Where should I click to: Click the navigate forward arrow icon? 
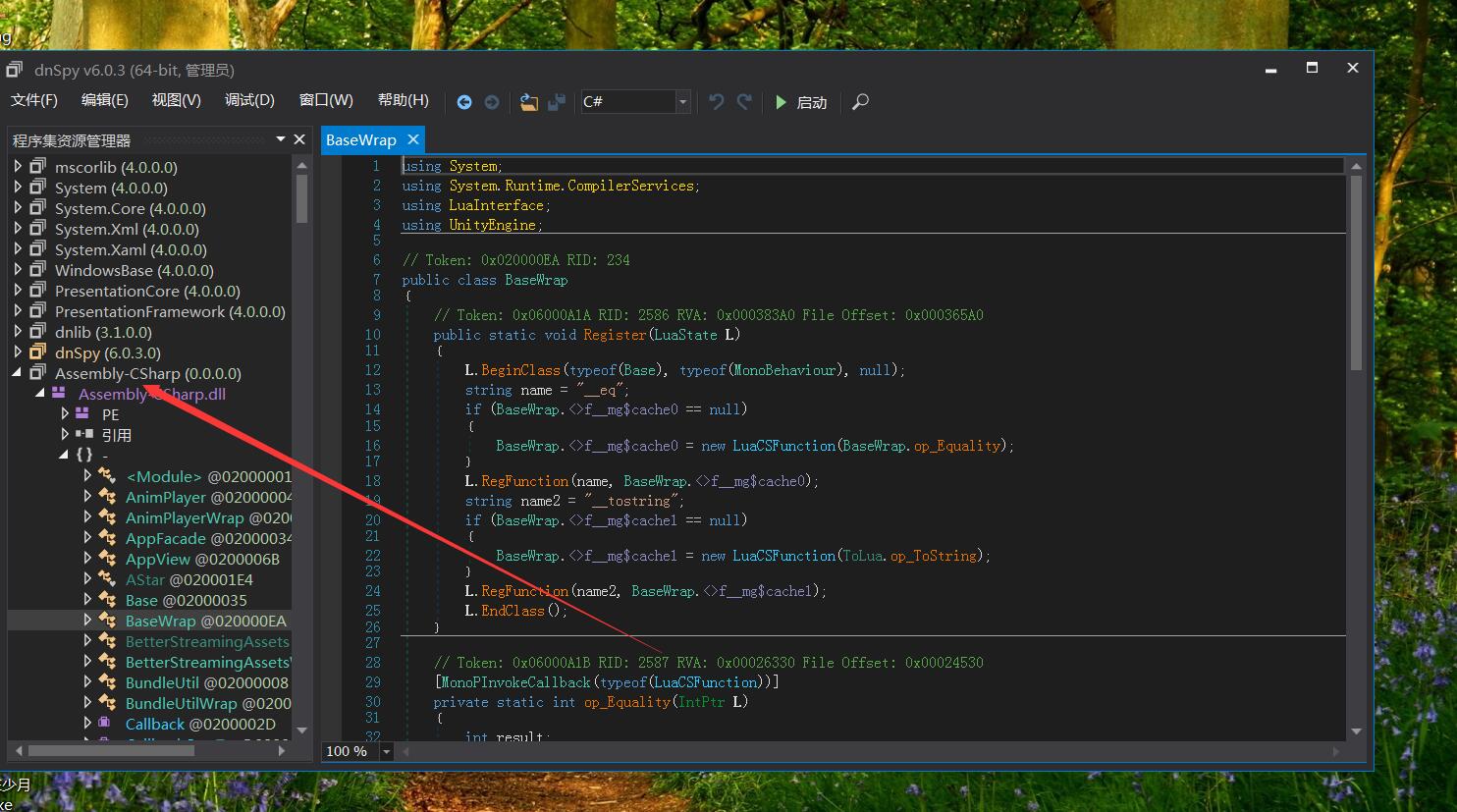pos(492,102)
